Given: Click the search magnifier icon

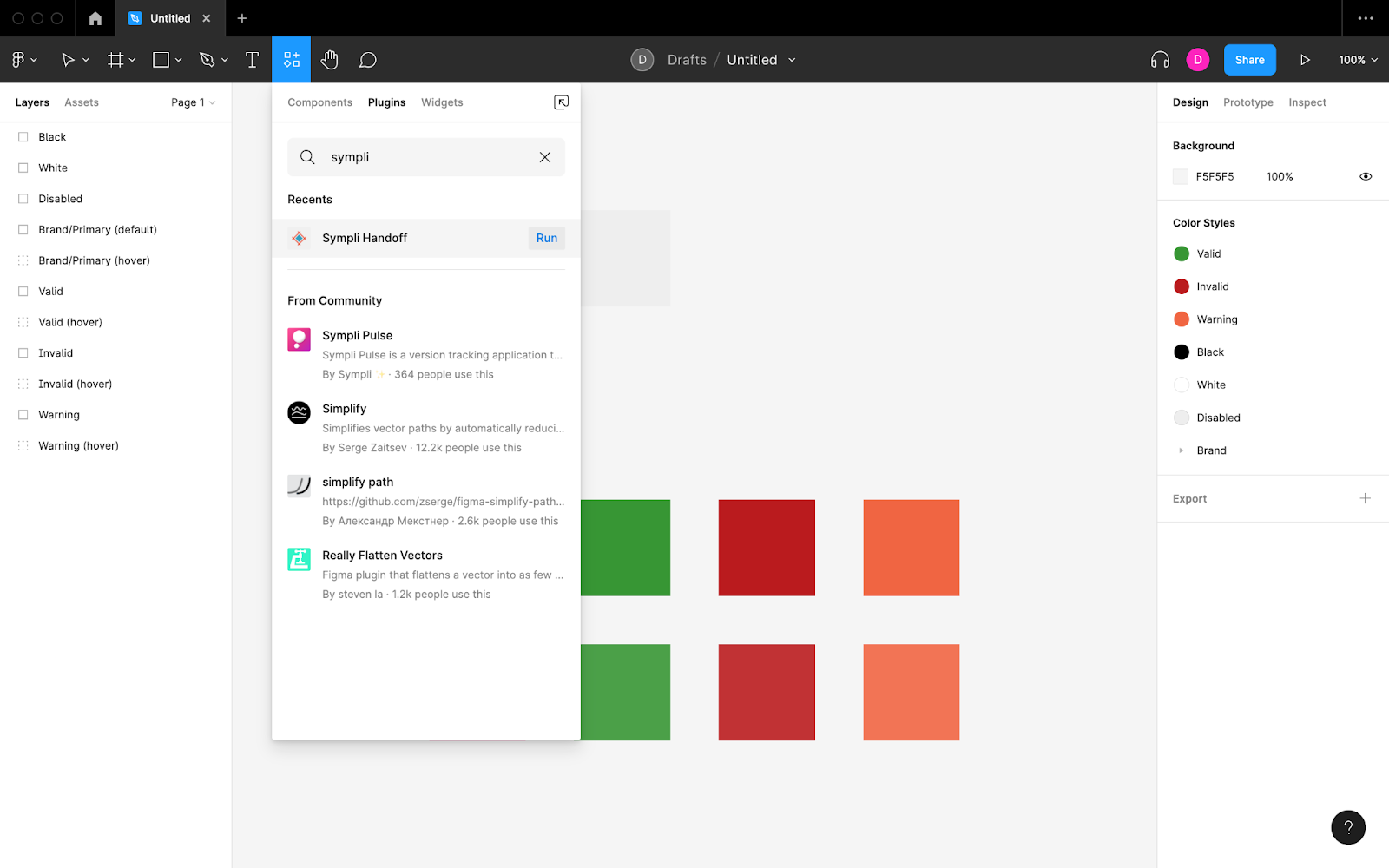Looking at the screenshot, I should [307, 157].
